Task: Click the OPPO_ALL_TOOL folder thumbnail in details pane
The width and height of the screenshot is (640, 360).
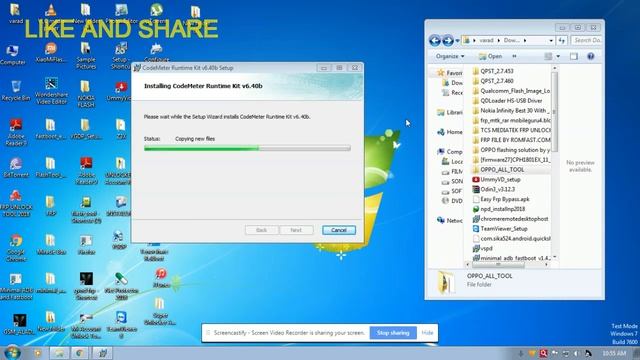Action: coord(445,282)
